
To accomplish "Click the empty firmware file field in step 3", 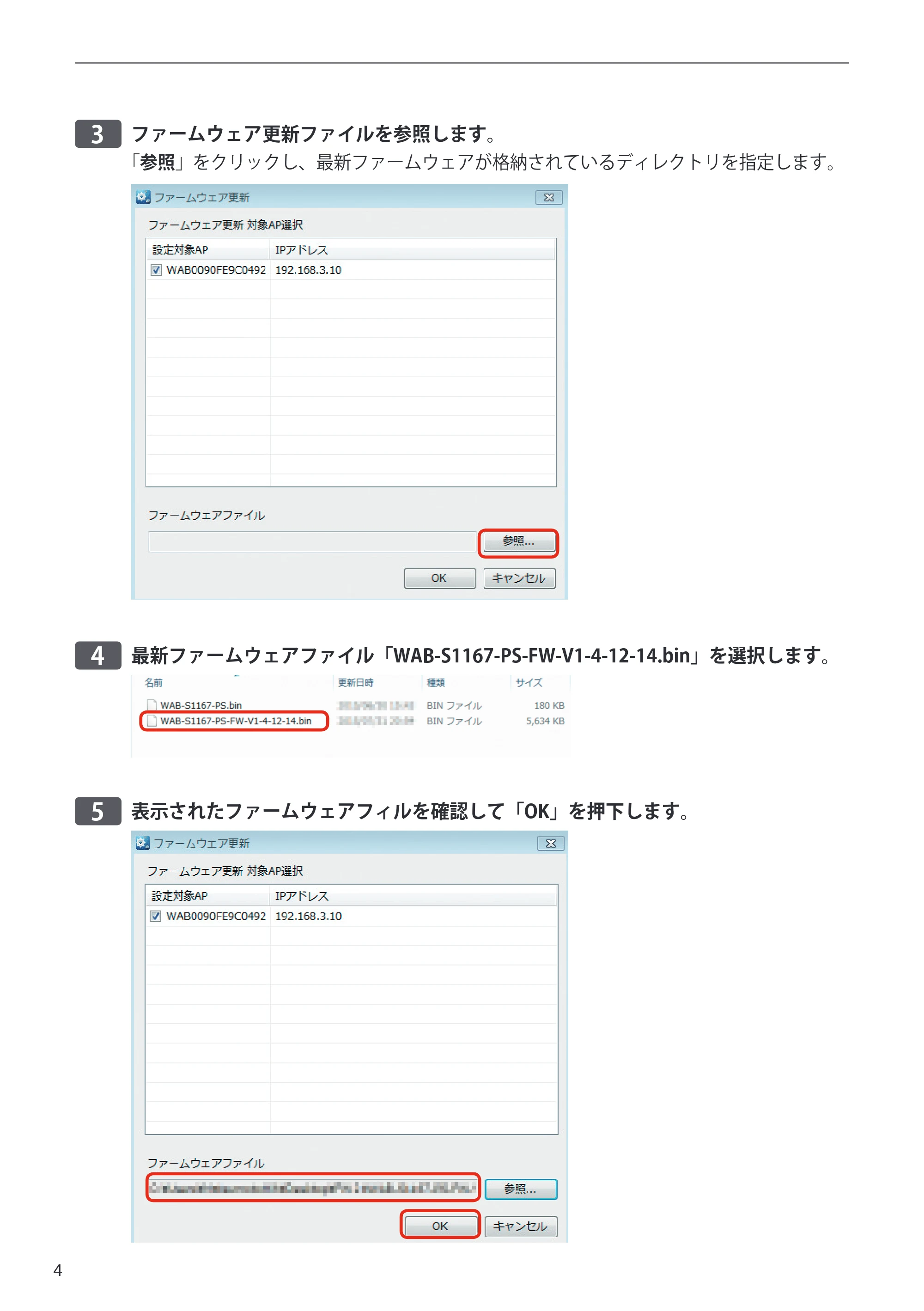I will (312, 542).
